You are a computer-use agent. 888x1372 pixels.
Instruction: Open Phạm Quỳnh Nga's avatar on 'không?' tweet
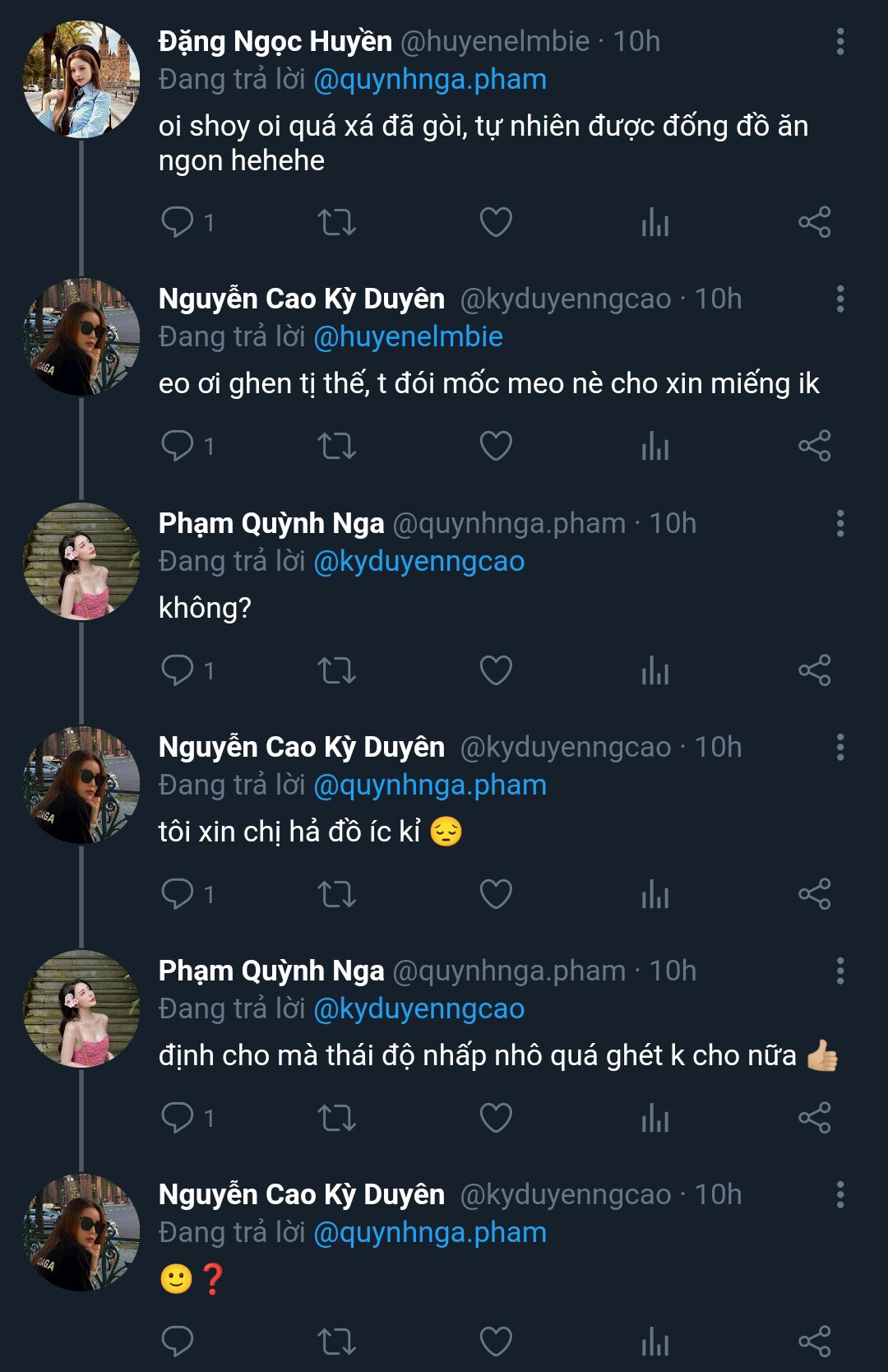(81, 562)
